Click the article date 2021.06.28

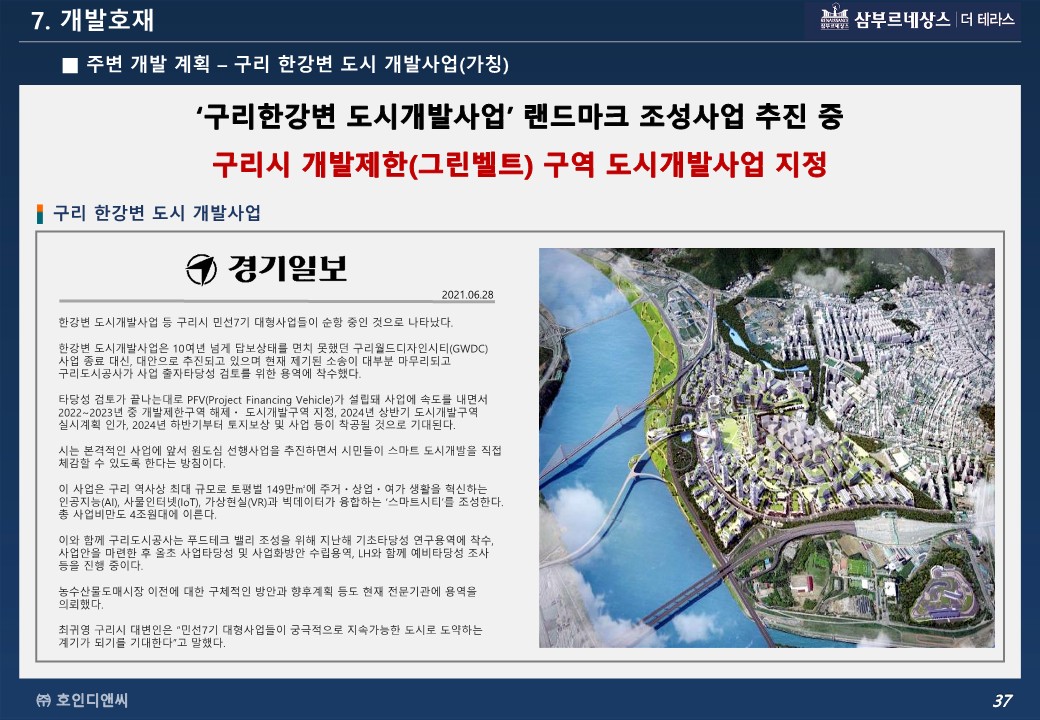pyautogui.click(x=468, y=295)
